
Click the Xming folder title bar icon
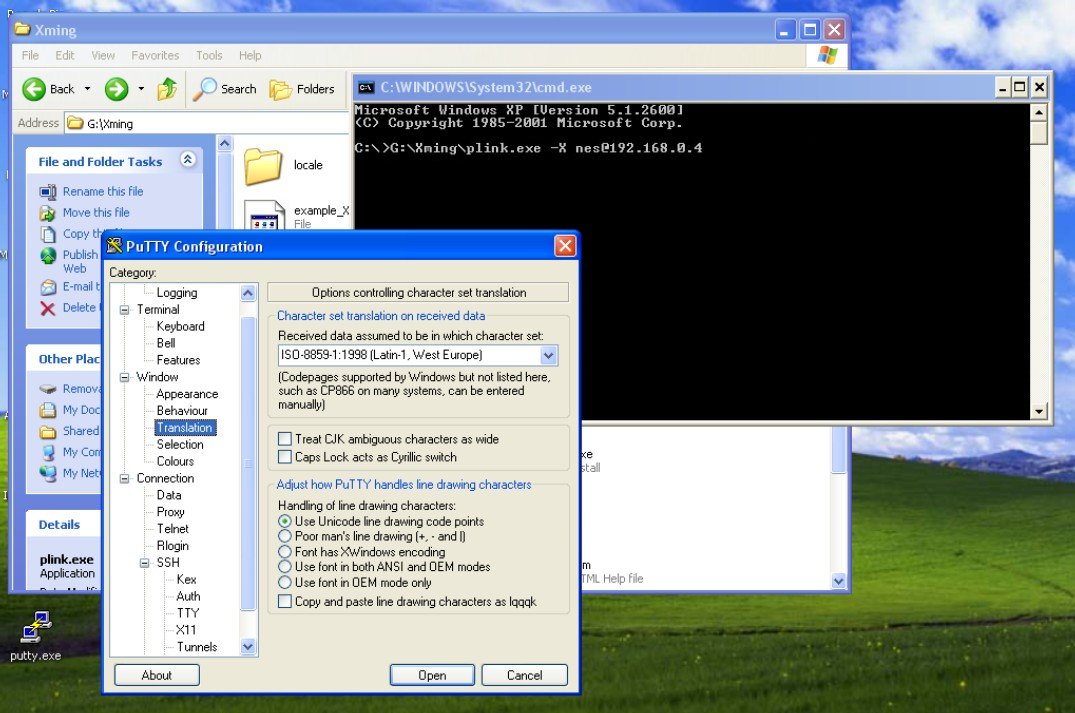[23, 29]
